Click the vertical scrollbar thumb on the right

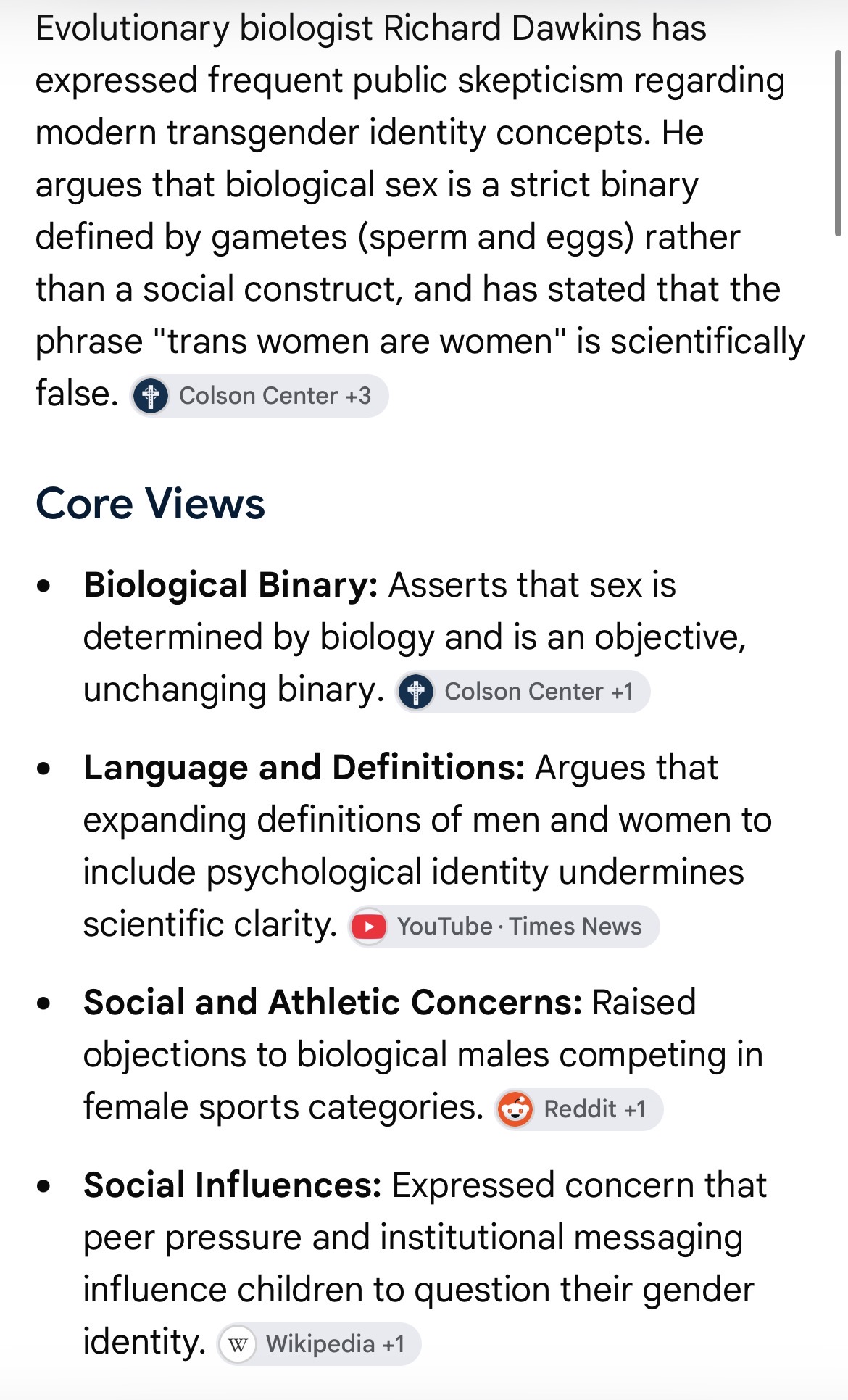pyautogui.click(x=838, y=143)
